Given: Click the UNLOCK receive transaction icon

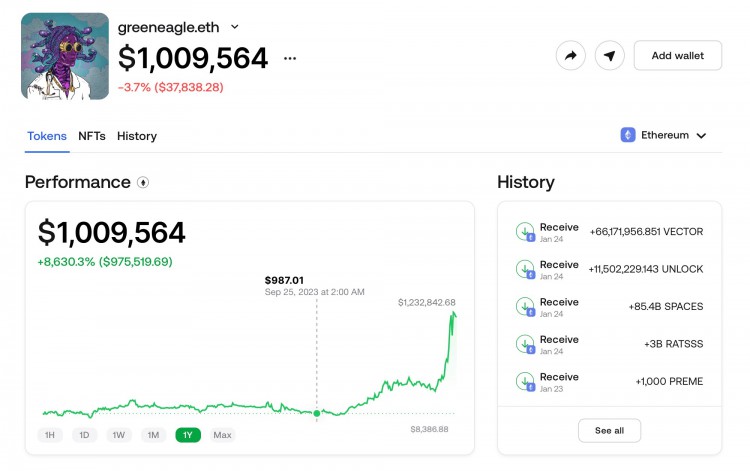Looking at the screenshot, I should pyautogui.click(x=525, y=269).
